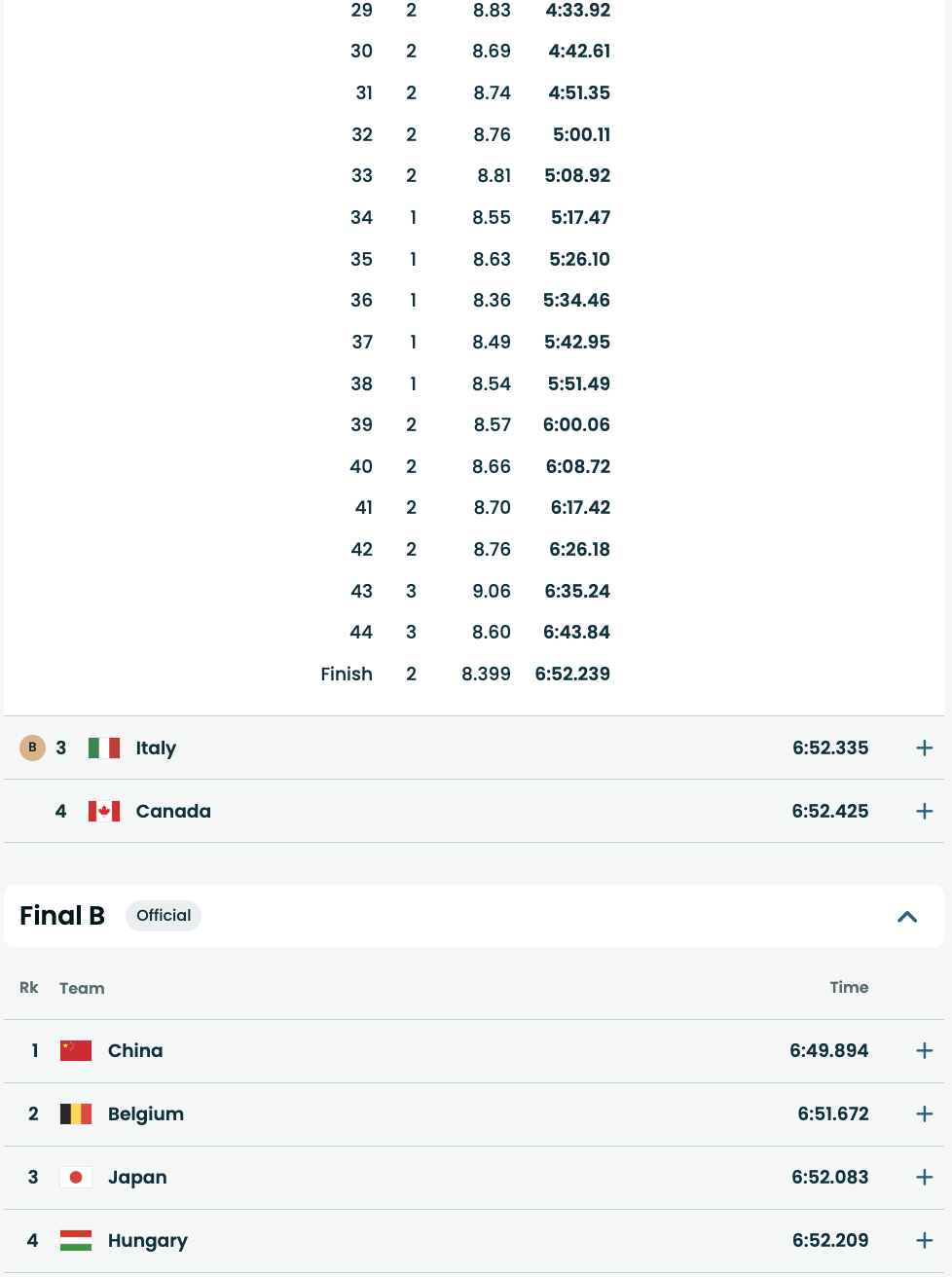Click the China flag icon

(76, 1050)
